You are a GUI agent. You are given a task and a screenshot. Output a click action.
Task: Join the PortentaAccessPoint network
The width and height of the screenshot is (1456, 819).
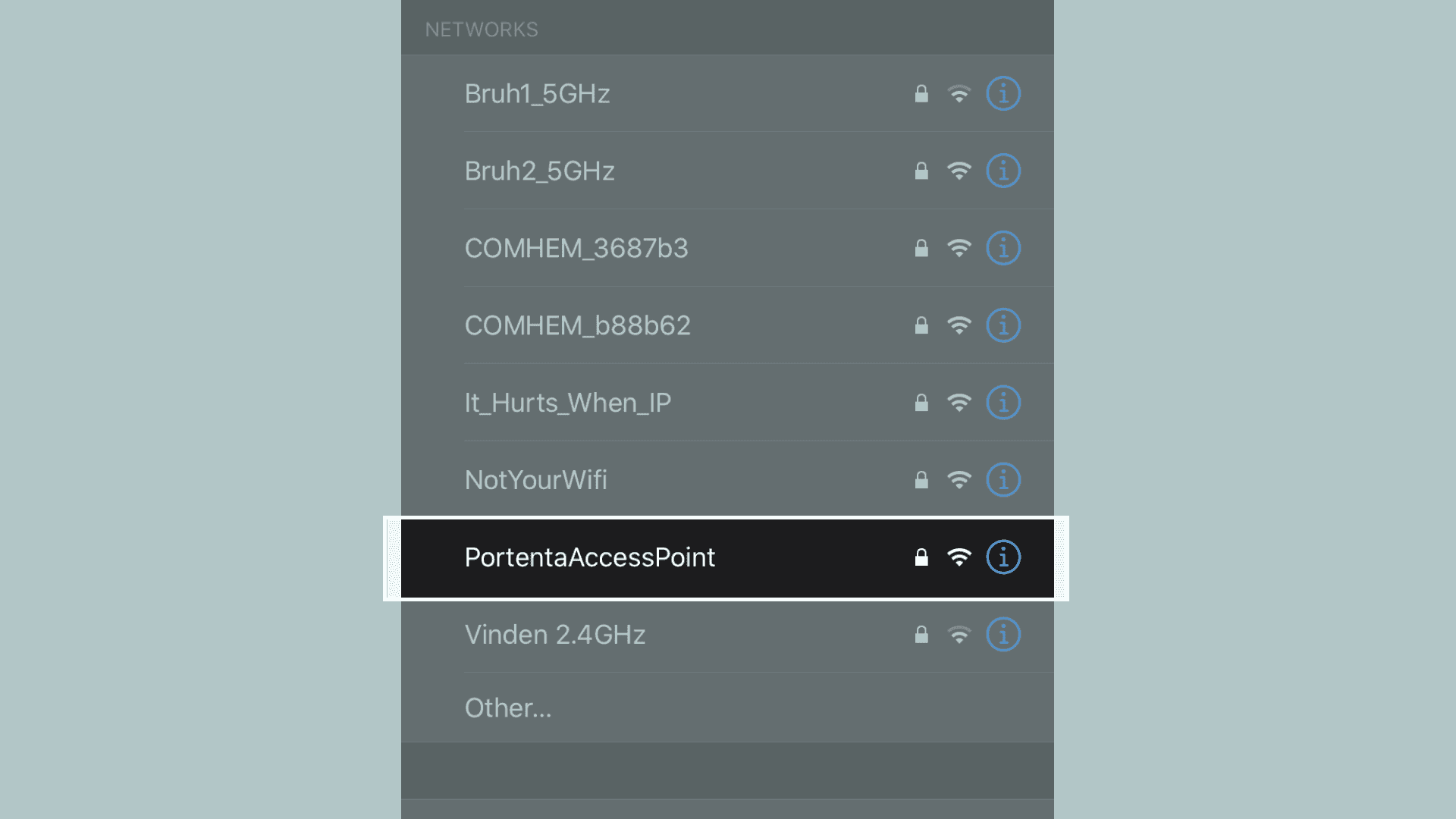(x=590, y=557)
